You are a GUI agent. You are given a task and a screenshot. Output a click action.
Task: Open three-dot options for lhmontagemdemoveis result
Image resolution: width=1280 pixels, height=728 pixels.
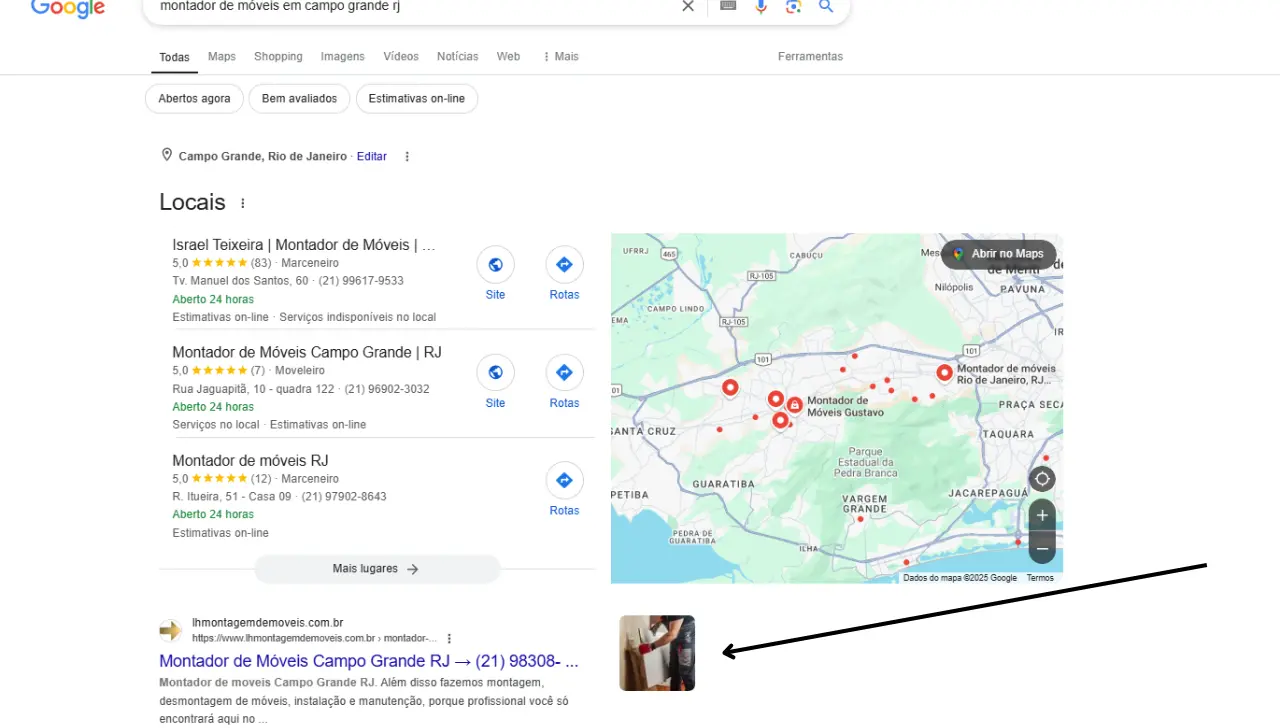click(449, 638)
